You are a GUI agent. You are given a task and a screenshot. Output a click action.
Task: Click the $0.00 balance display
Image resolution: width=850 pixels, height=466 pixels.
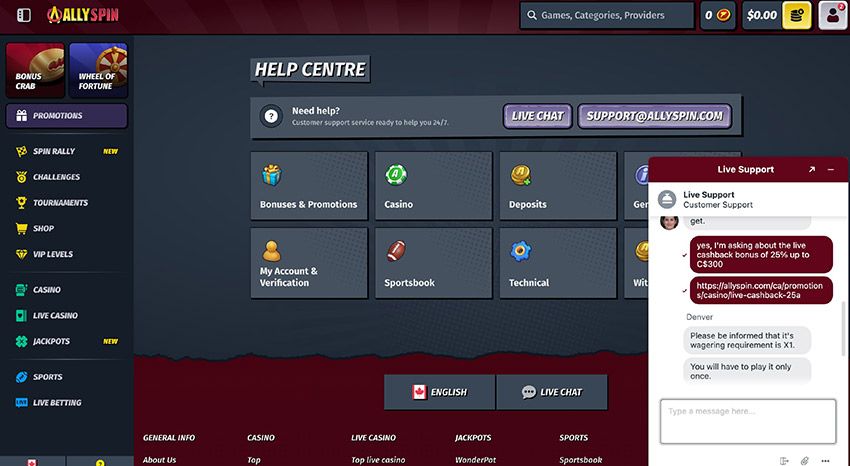762,15
